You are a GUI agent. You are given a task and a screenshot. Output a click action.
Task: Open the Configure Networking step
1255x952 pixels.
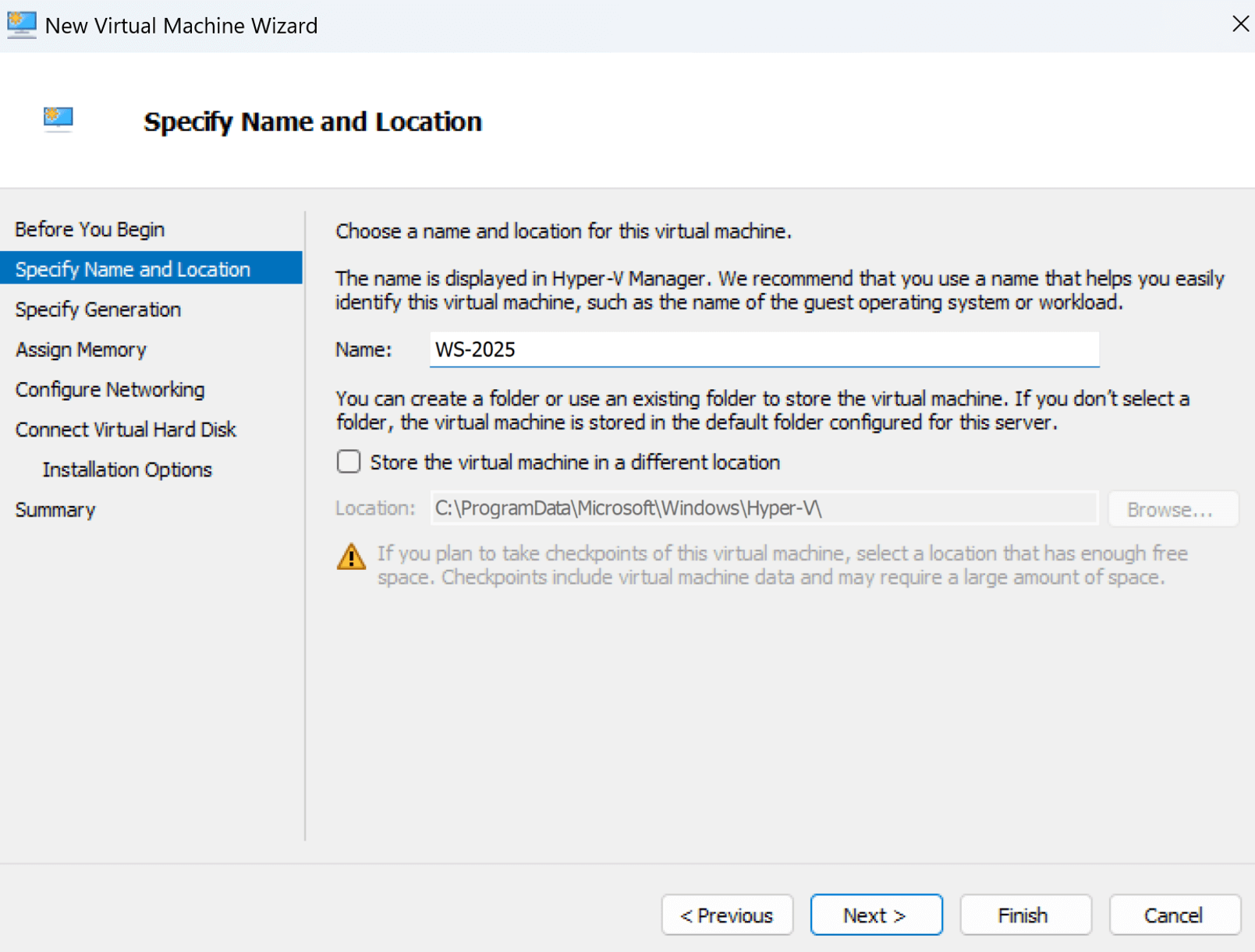(110, 390)
